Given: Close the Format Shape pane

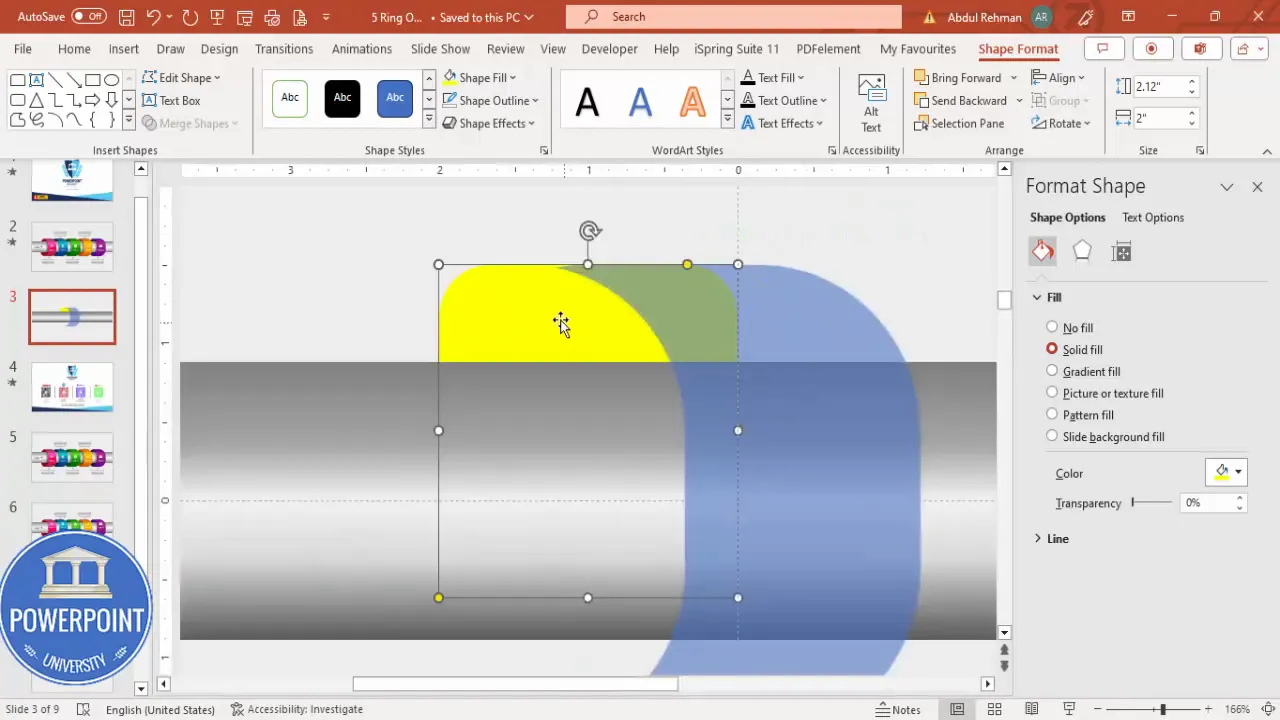Looking at the screenshot, I should (x=1257, y=187).
